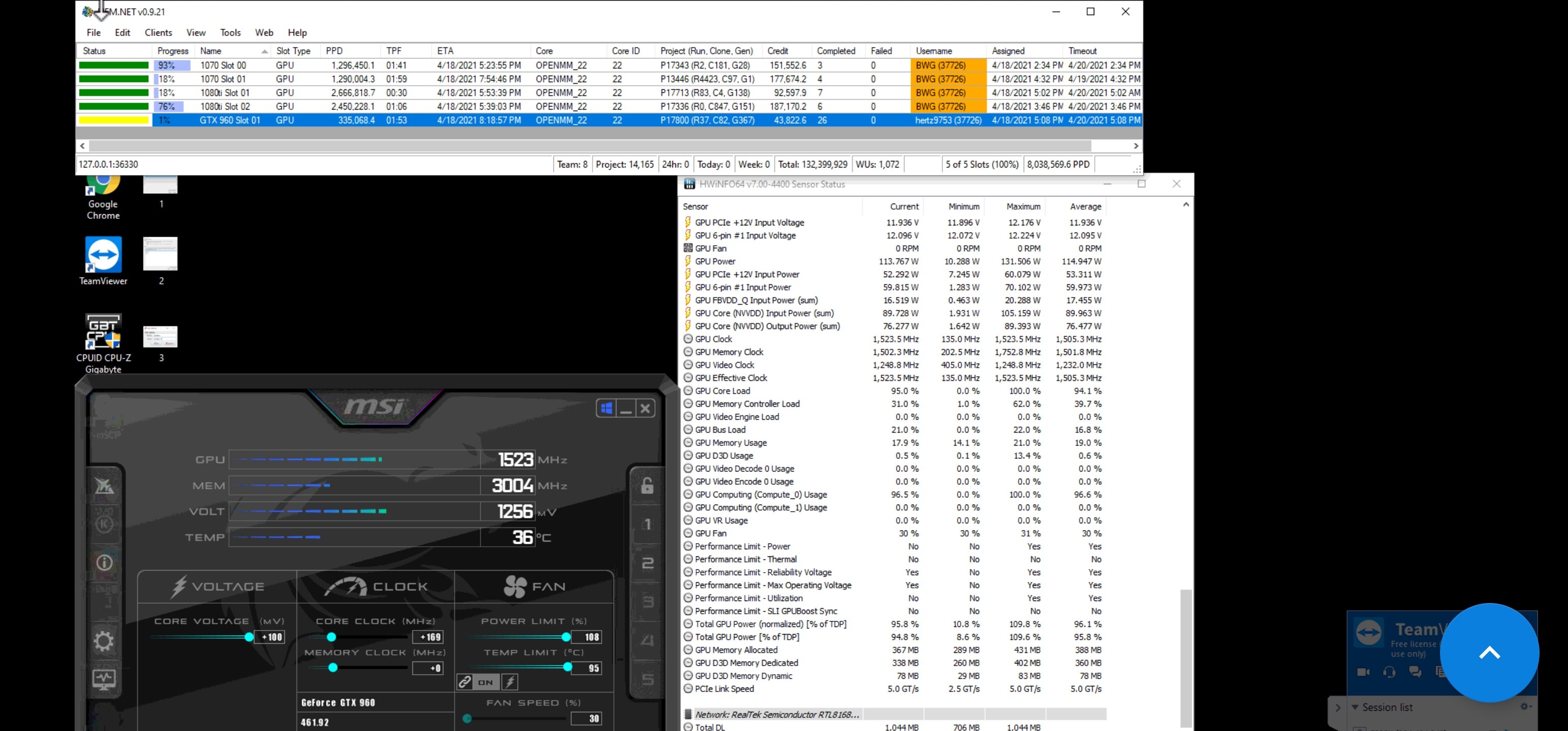Sort slots by PPD column header
The width and height of the screenshot is (1568, 731).
[350, 51]
